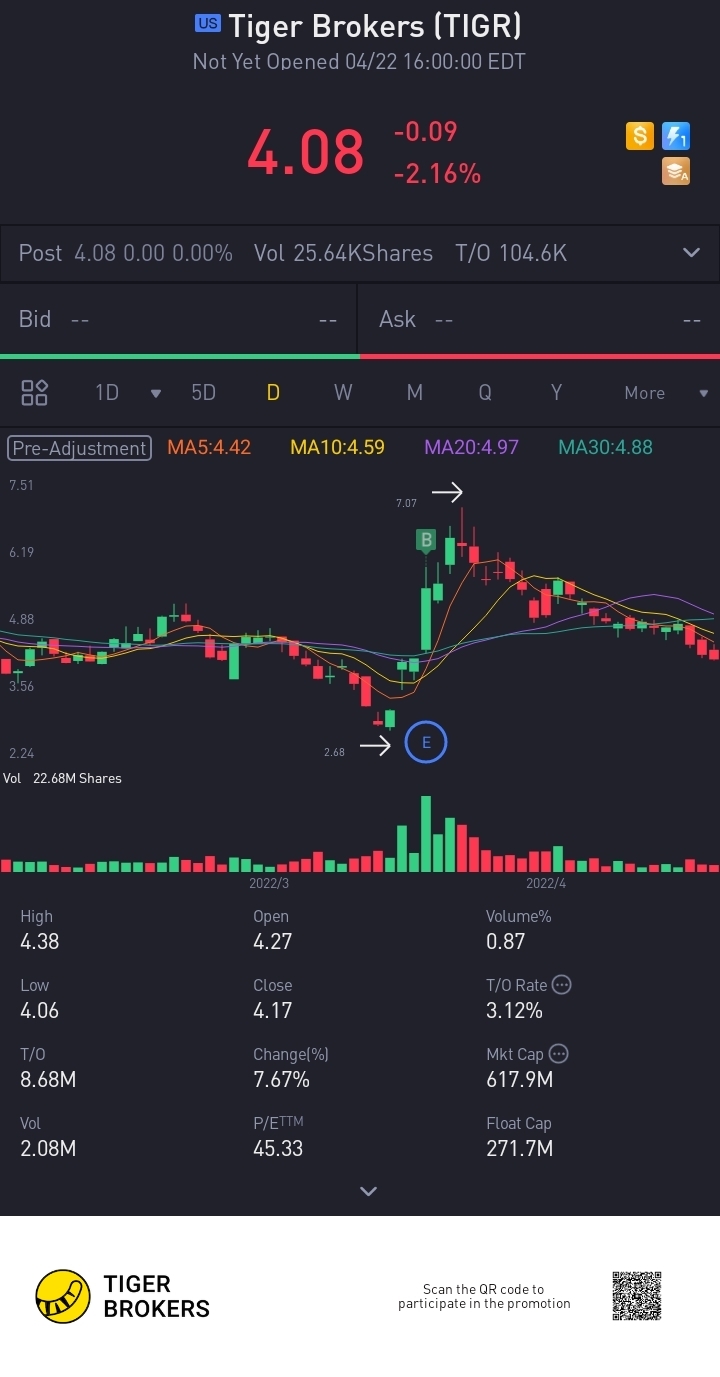Tap the MA5:4.42 indicator label
Screen dimensions: 720x1377
(x=209, y=448)
